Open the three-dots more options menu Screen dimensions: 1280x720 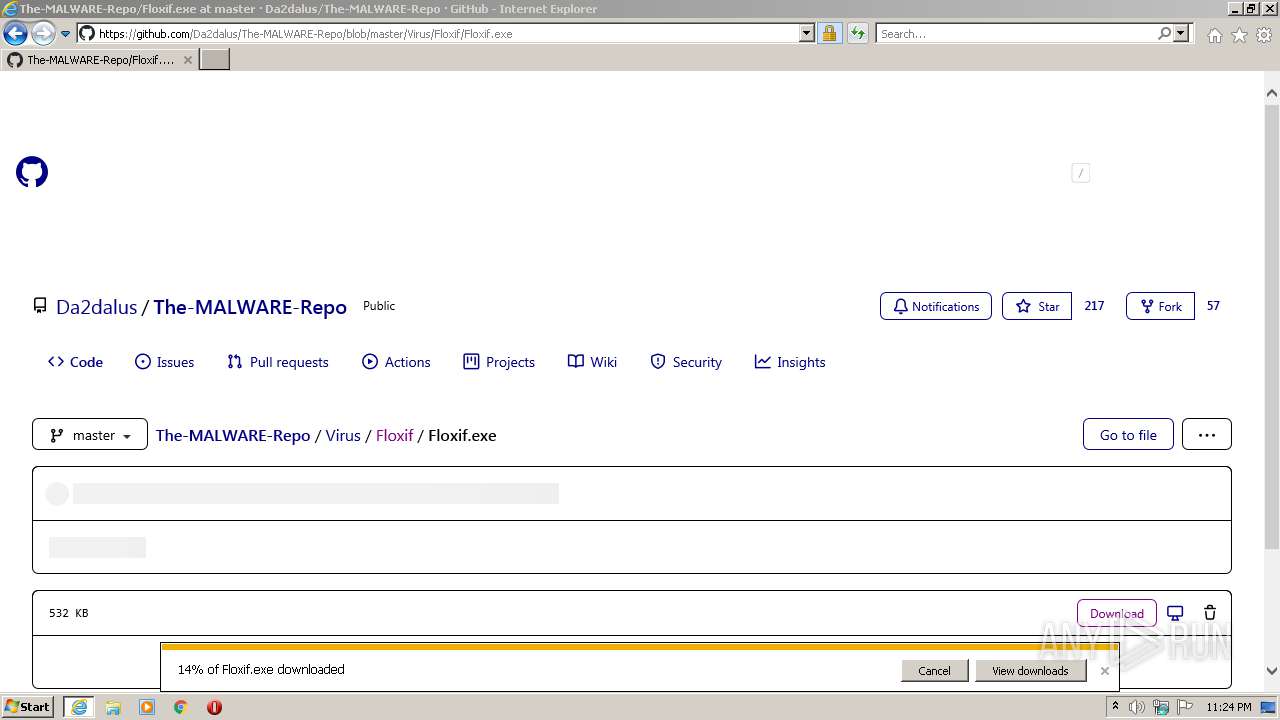pyautogui.click(x=1207, y=434)
